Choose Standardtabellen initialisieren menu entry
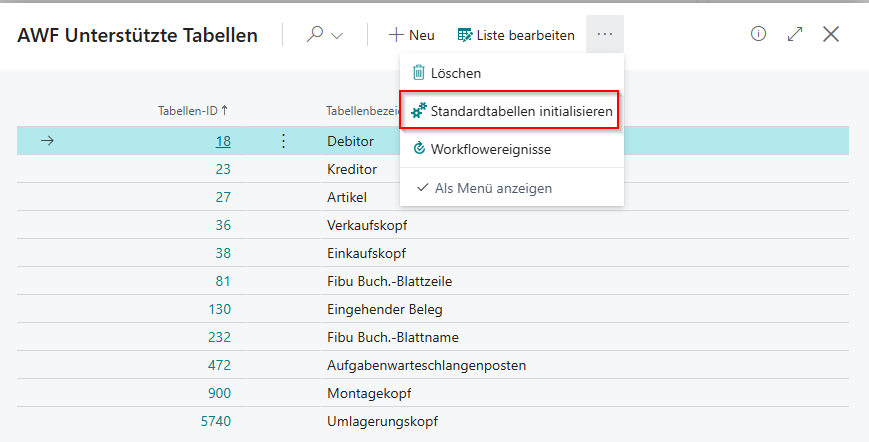Screen dimensions: 869x442 point(521,111)
